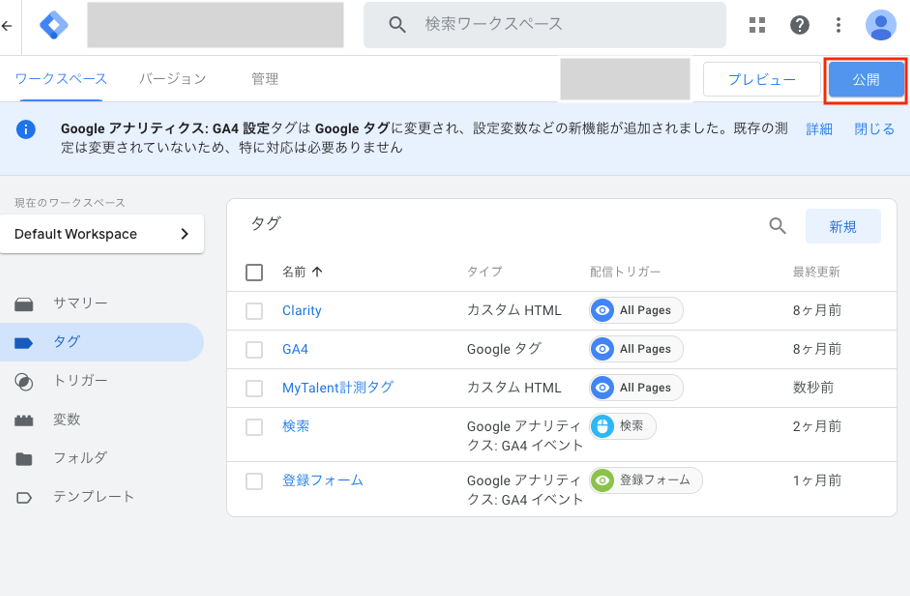Open the three-dot more options menu

[x=839, y=25]
